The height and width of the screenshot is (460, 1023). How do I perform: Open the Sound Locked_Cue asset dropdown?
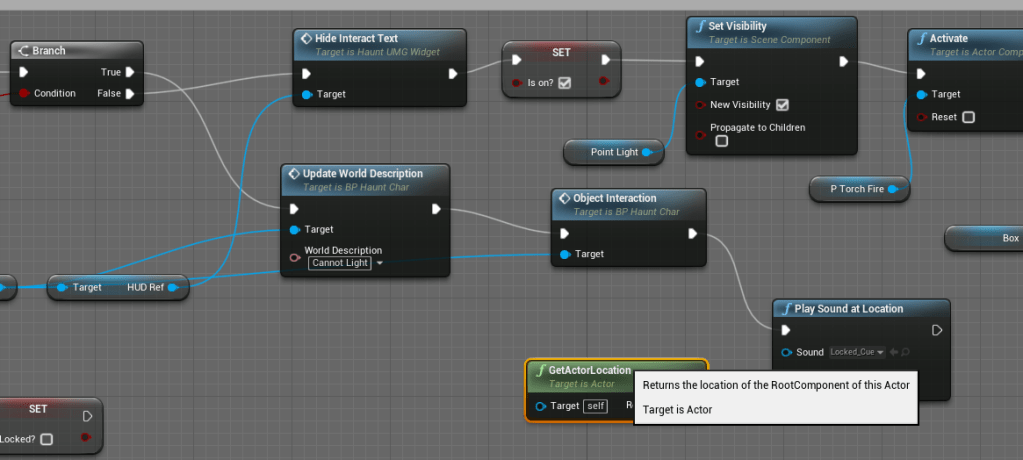(857, 352)
